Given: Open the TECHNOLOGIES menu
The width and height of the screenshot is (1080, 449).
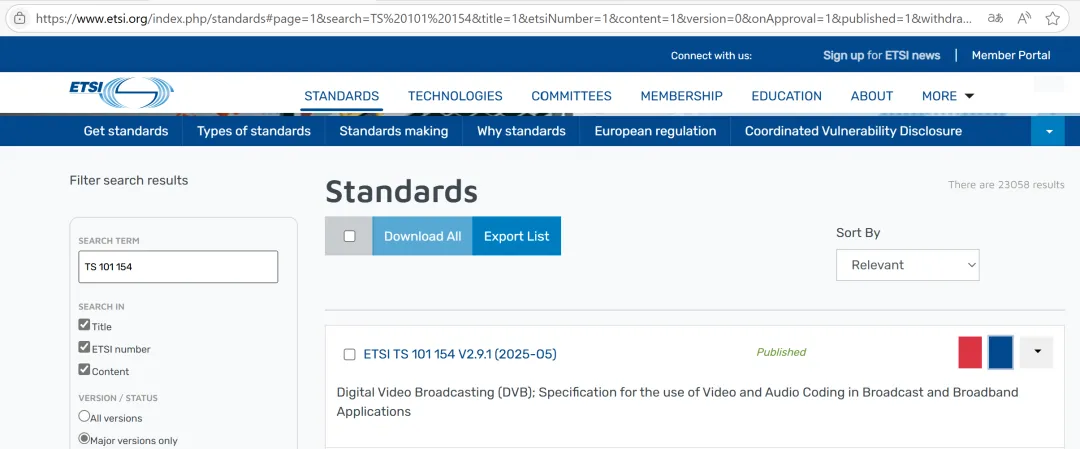Looking at the screenshot, I should tap(455, 96).
